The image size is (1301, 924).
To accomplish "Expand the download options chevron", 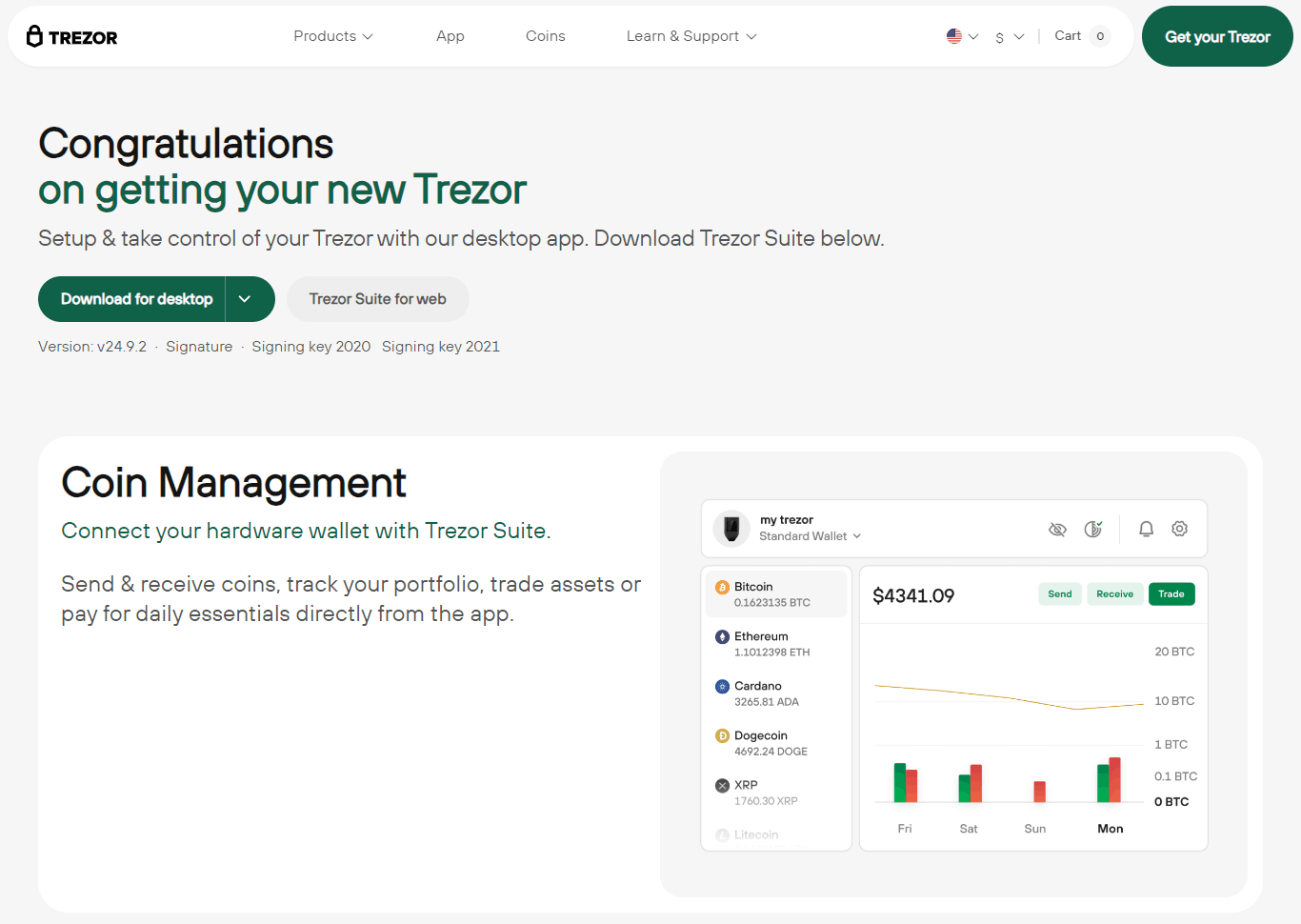I will (x=245, y=299).
